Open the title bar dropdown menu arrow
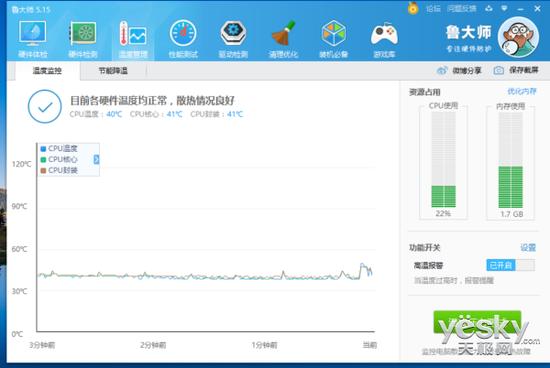This screenshot has width=550, height=368. 504,8
